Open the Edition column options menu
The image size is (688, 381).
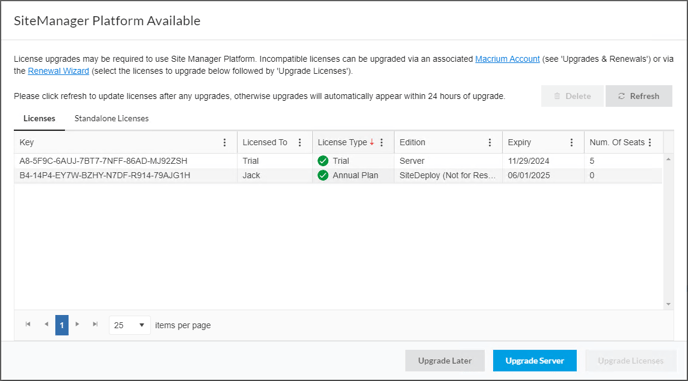click(490, 142)
